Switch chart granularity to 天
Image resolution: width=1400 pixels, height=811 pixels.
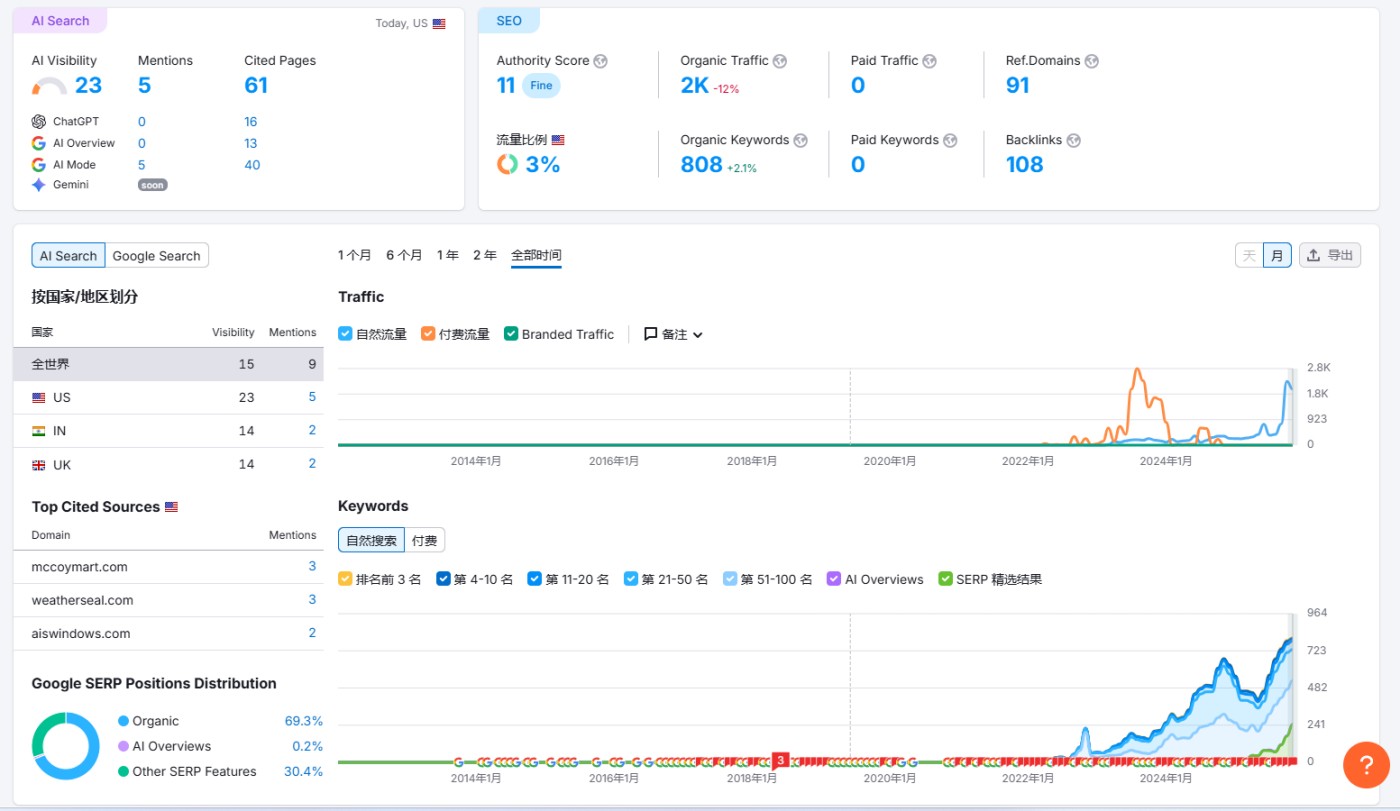point(1249,256)
